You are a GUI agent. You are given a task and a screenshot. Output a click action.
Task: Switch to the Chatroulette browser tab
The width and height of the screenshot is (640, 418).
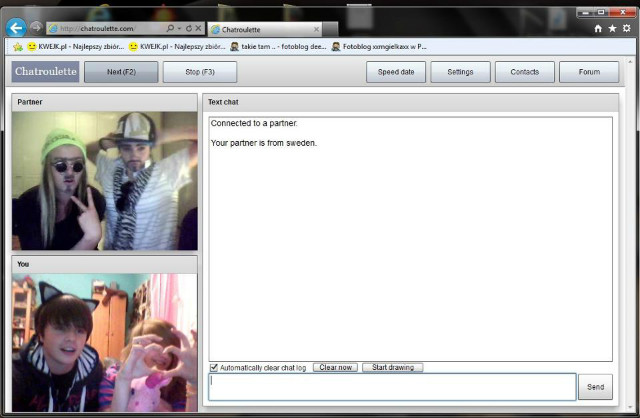(x=264, y=29)
